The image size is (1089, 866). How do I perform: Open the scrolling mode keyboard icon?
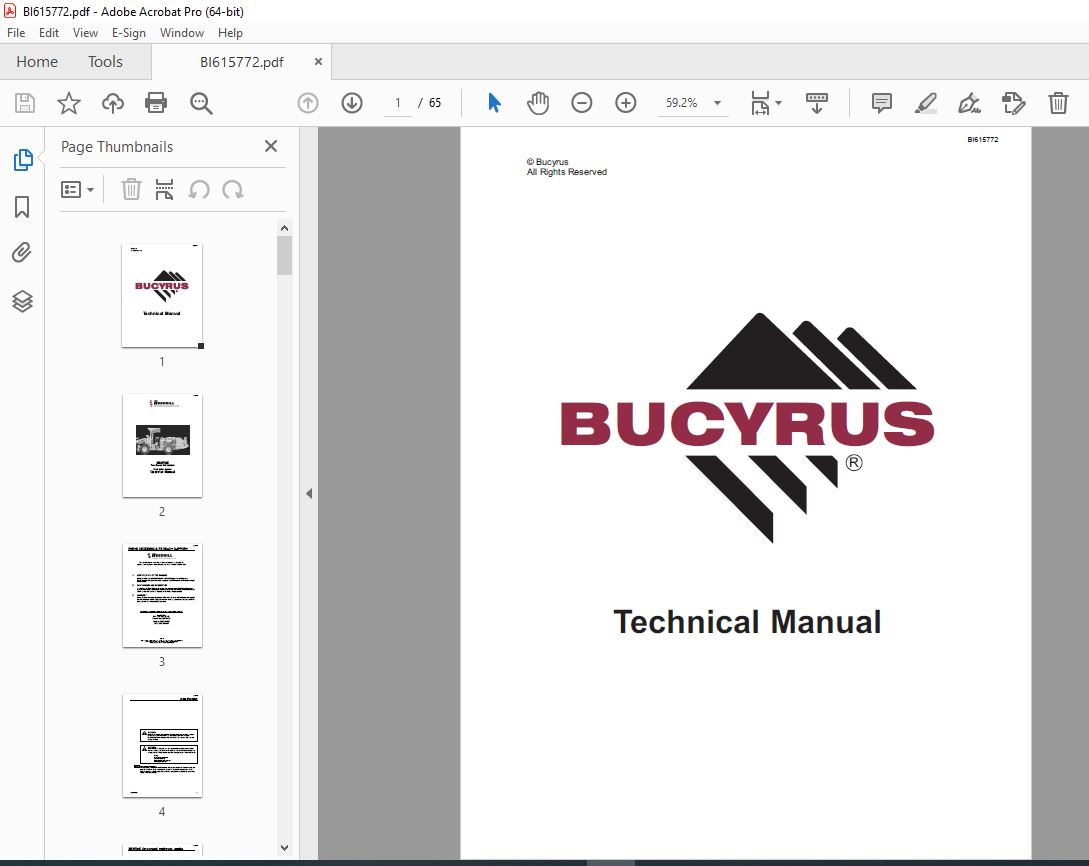tap(817, 103)
